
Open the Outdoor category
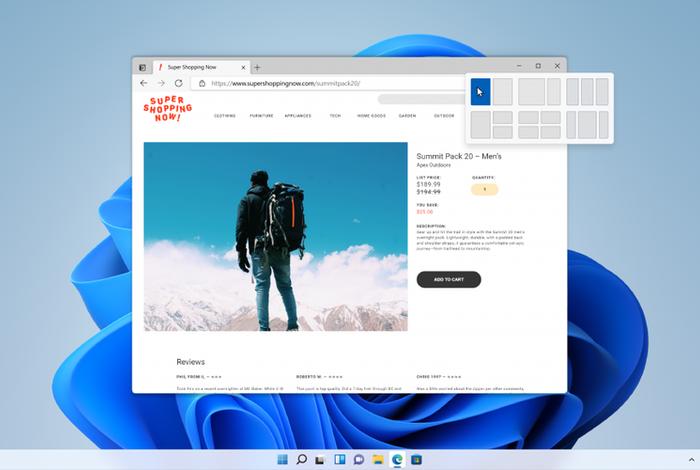(444, 116)
